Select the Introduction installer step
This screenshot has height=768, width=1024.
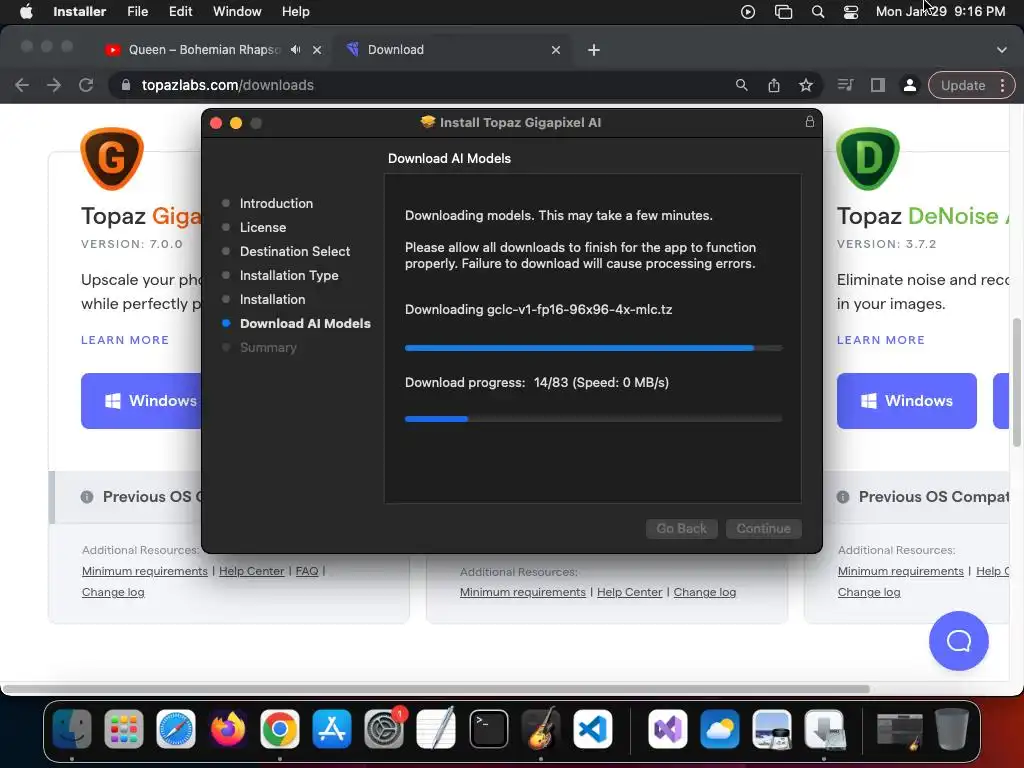(276, 203)
